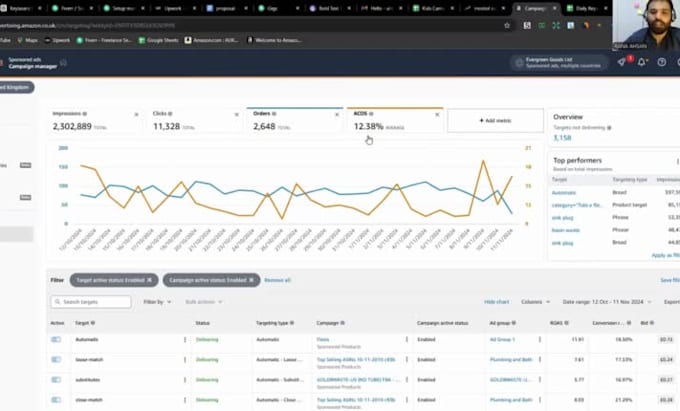Screen dimensions: 680x411
Task: Open the Fixos campaign link
Action: [323, 339]
